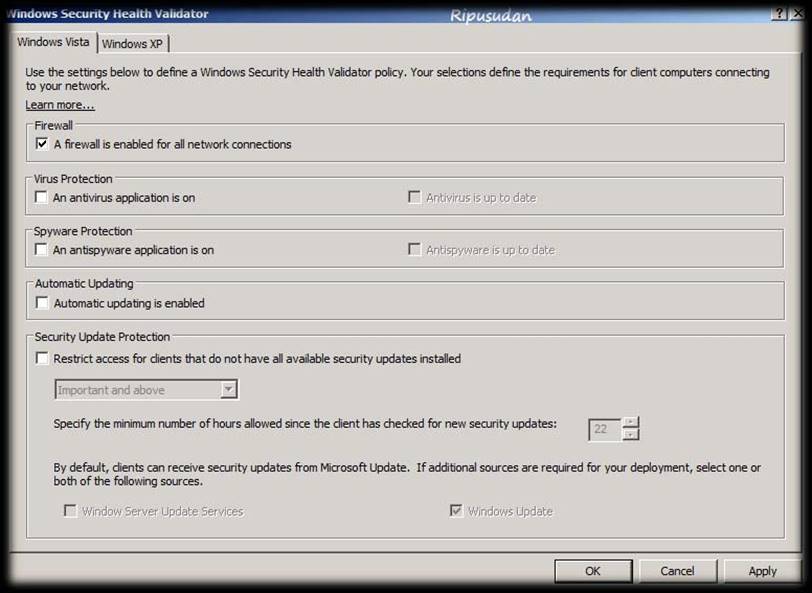Screen dimensions: 812x593
Task: Check 'An antispyware application is on'
Action: pos(42,250)
